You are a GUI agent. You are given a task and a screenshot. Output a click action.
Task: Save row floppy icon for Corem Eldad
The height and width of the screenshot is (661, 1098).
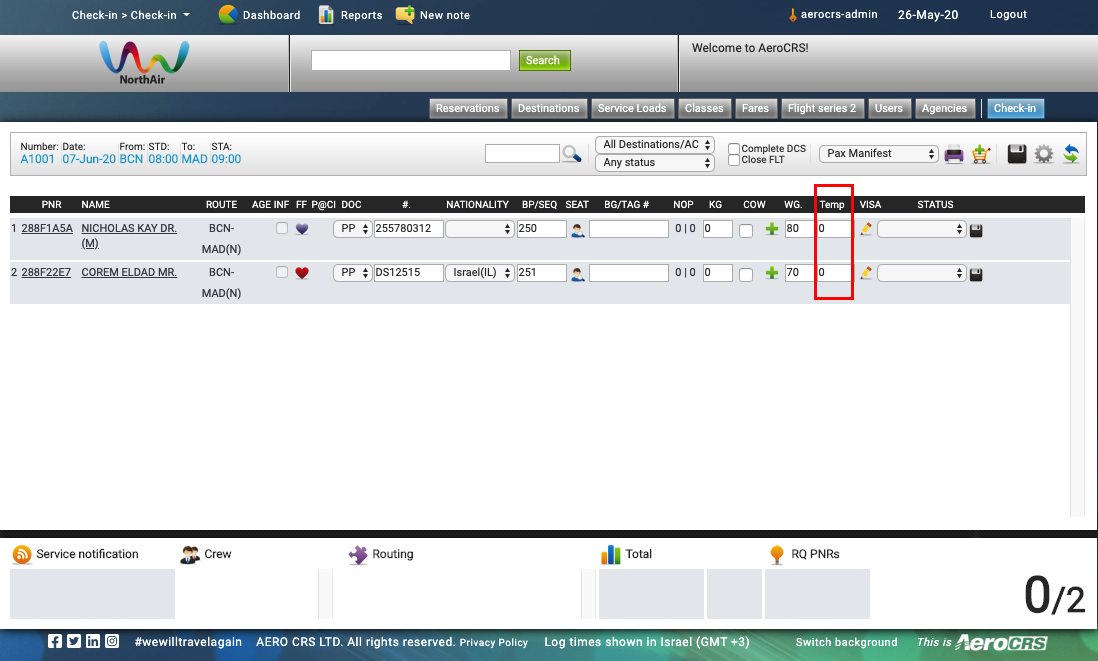tap(976, 274)
